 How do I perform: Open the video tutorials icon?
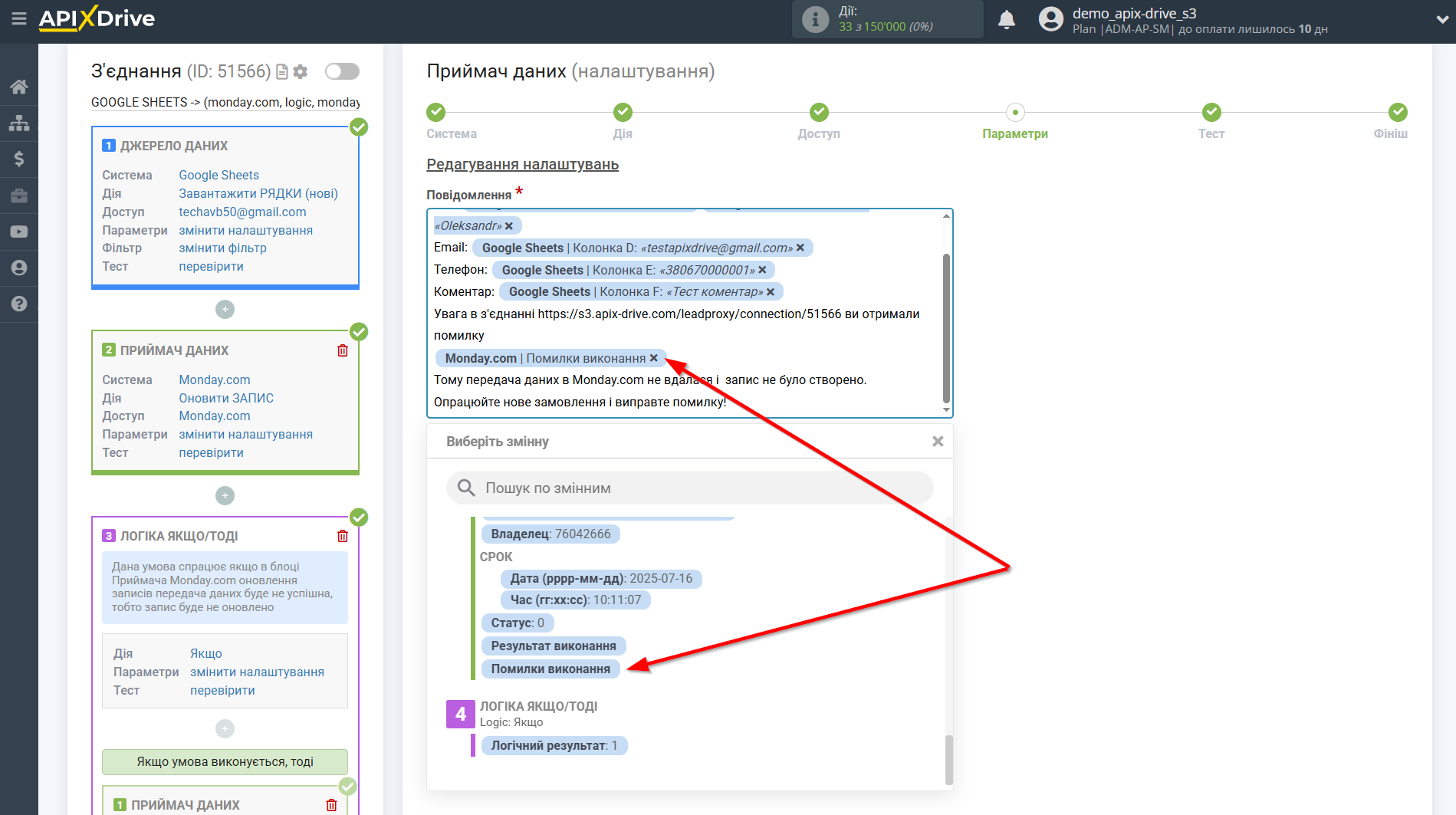19,232
